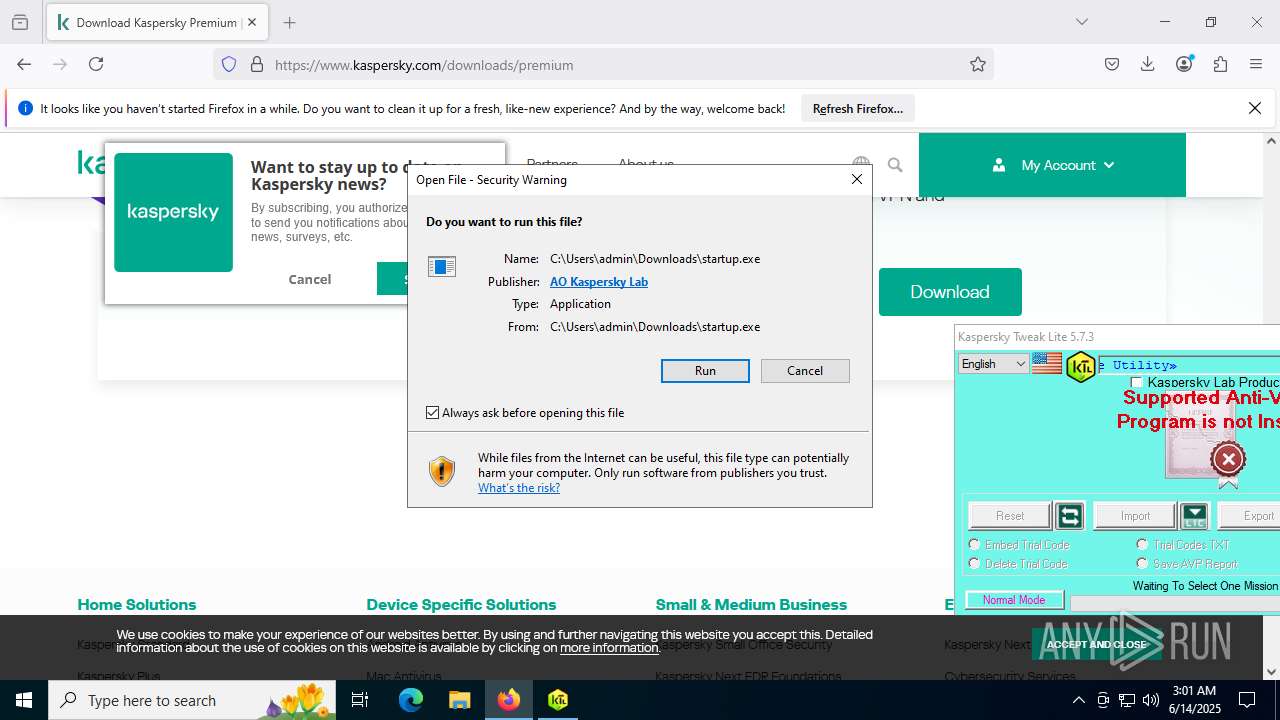Cancel the Kaspersky news subscription popup
Screen dimensions: 1280x720
(x=310, y=279)
